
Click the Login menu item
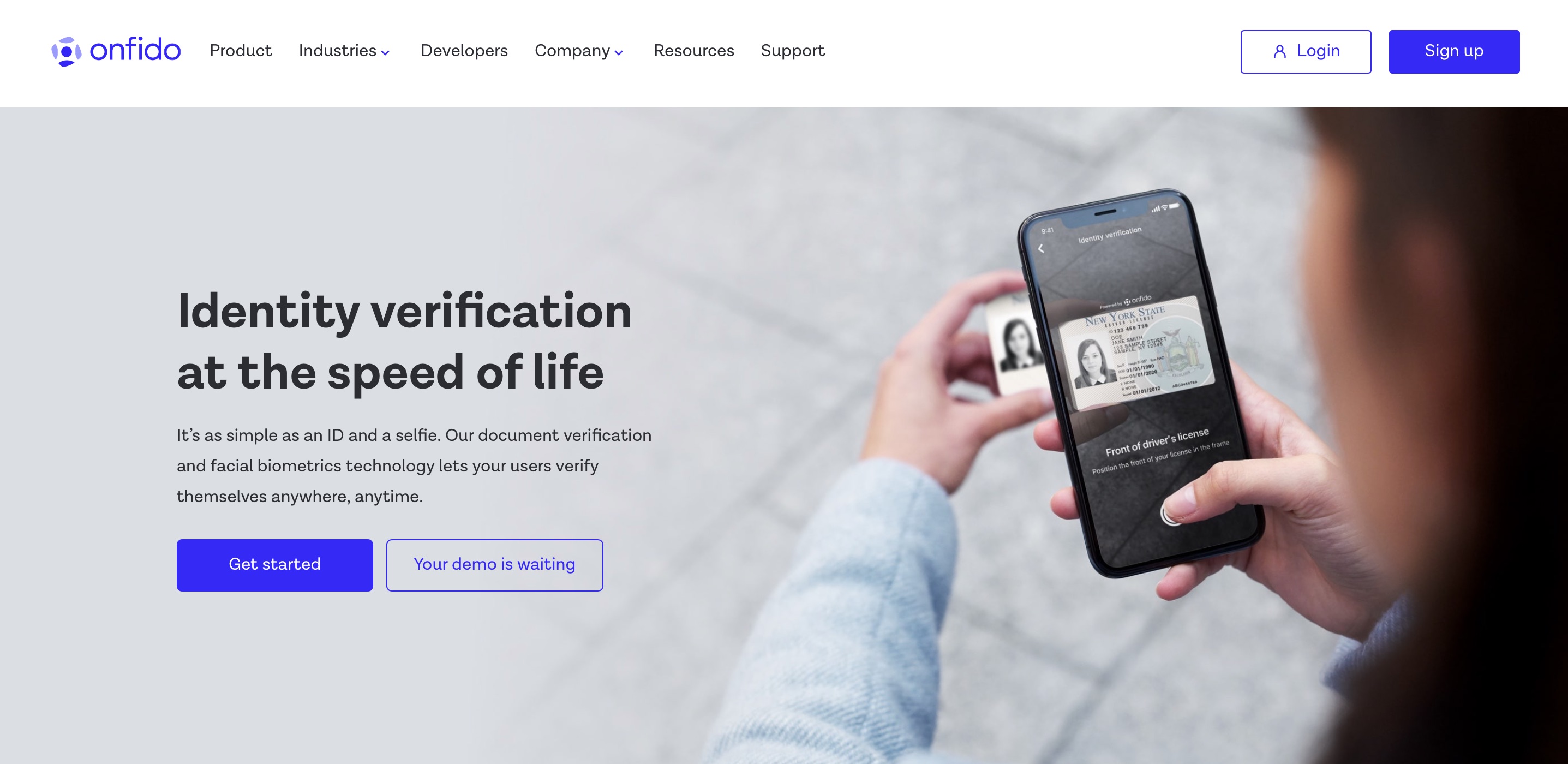(x=1306, y=51)
